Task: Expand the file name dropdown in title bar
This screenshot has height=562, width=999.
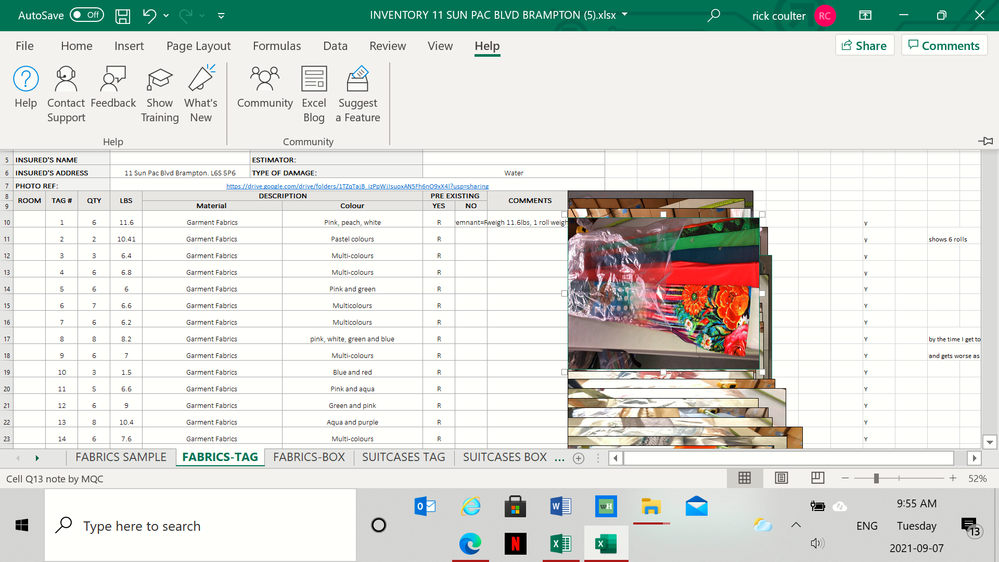Action: (624, 15)
